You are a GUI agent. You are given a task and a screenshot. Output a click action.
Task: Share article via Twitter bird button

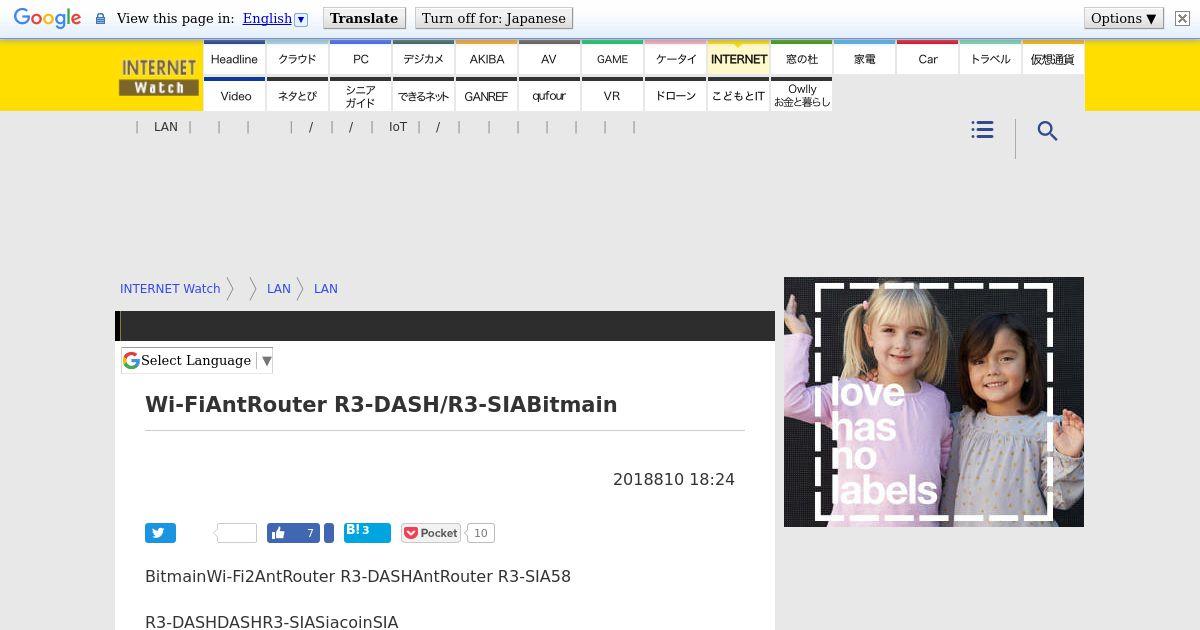click(160, 533)
